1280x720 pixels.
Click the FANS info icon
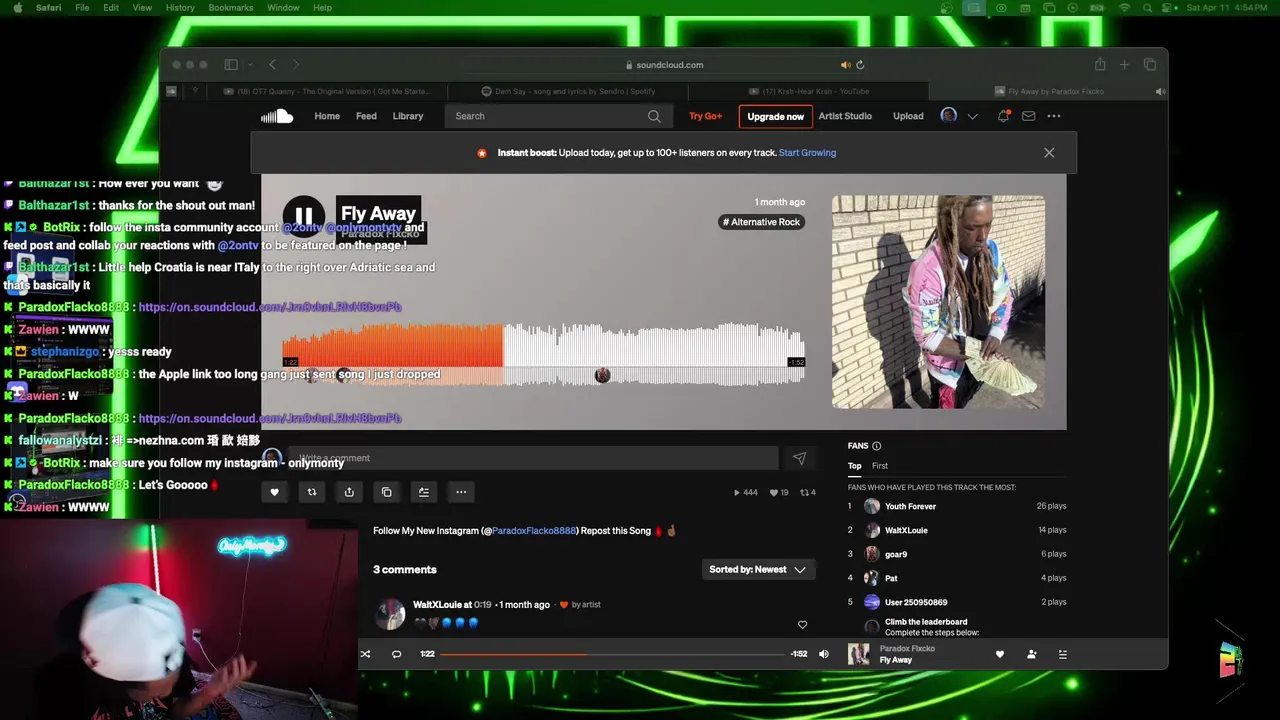tap(877, 446)
